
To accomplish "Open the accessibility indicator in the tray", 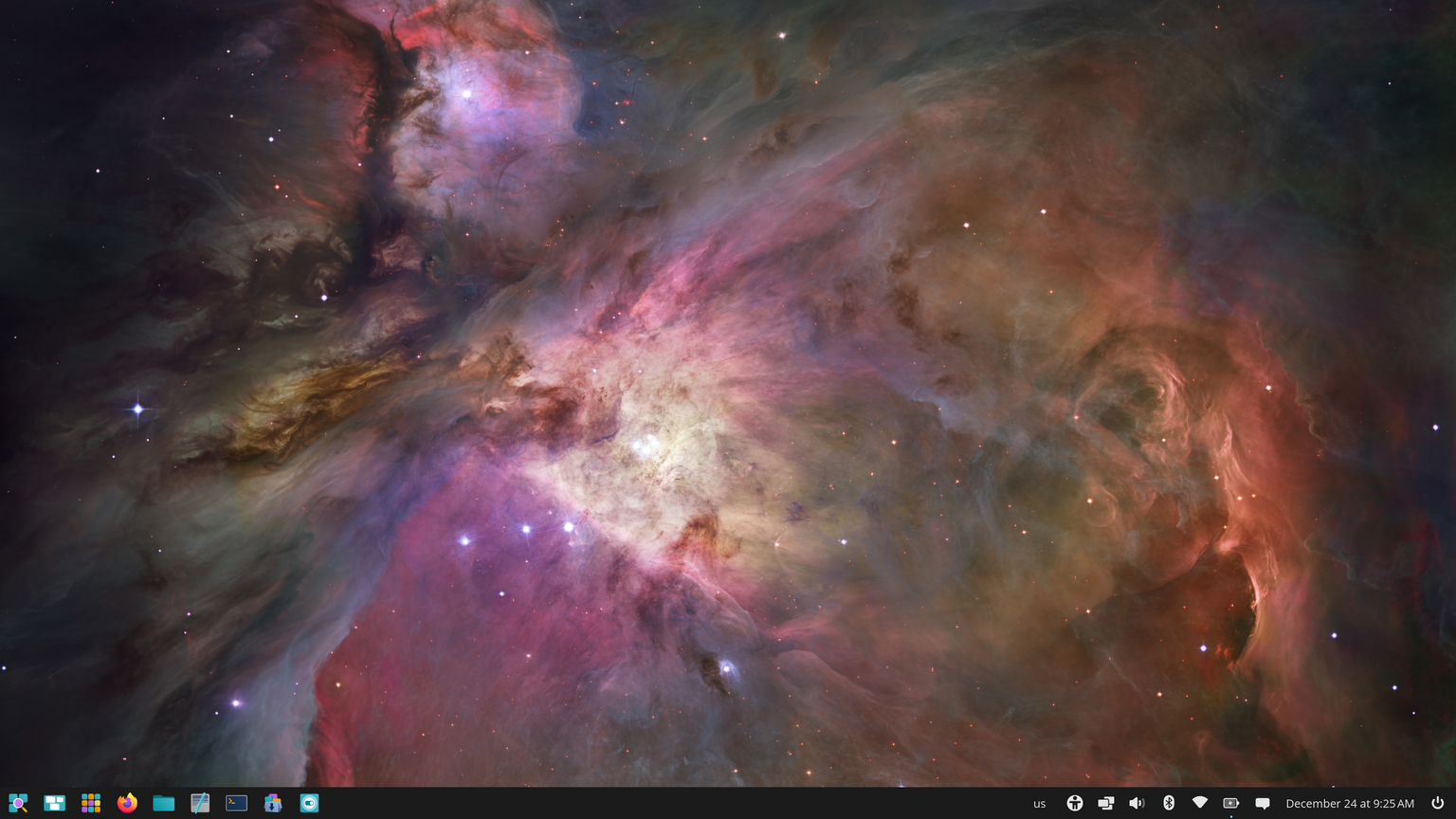I will [1075, 803].
